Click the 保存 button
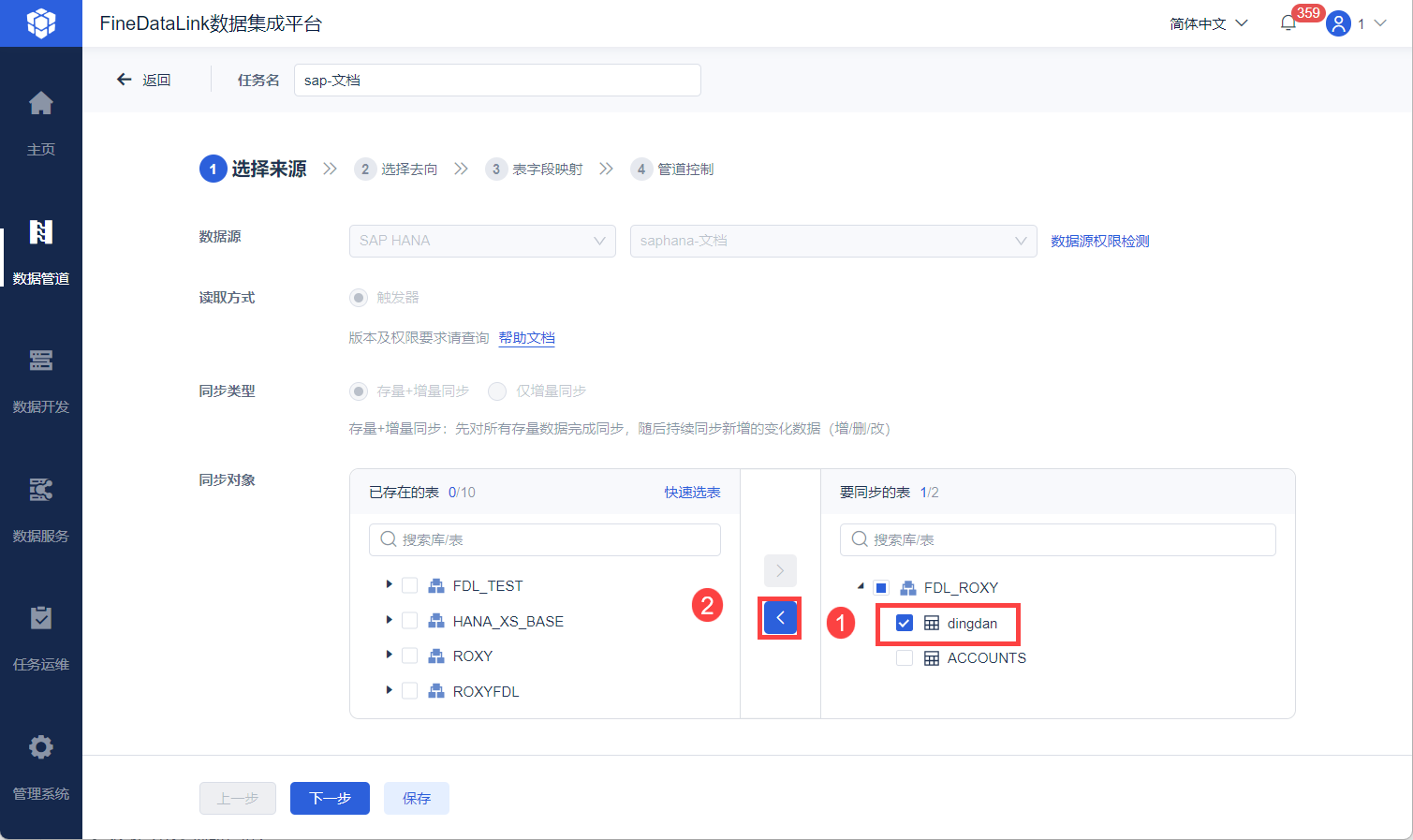This screenshot has width=1413, height=840. click(x=417, y=798)
